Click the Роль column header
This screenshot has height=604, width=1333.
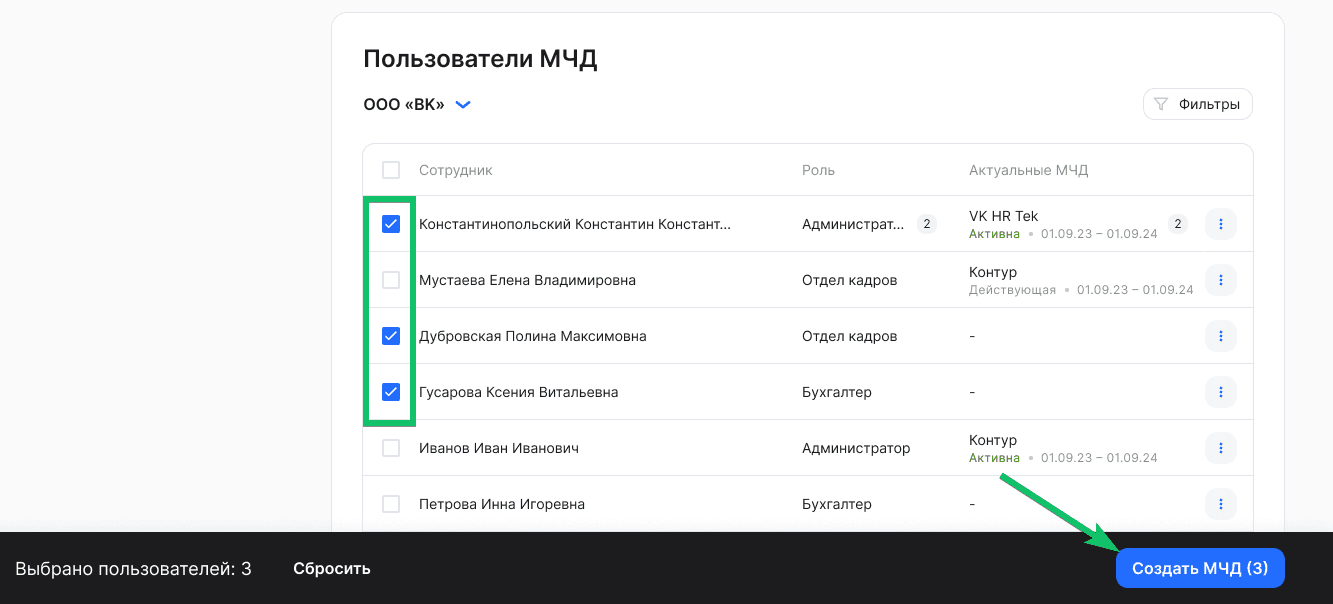[818, 170]
